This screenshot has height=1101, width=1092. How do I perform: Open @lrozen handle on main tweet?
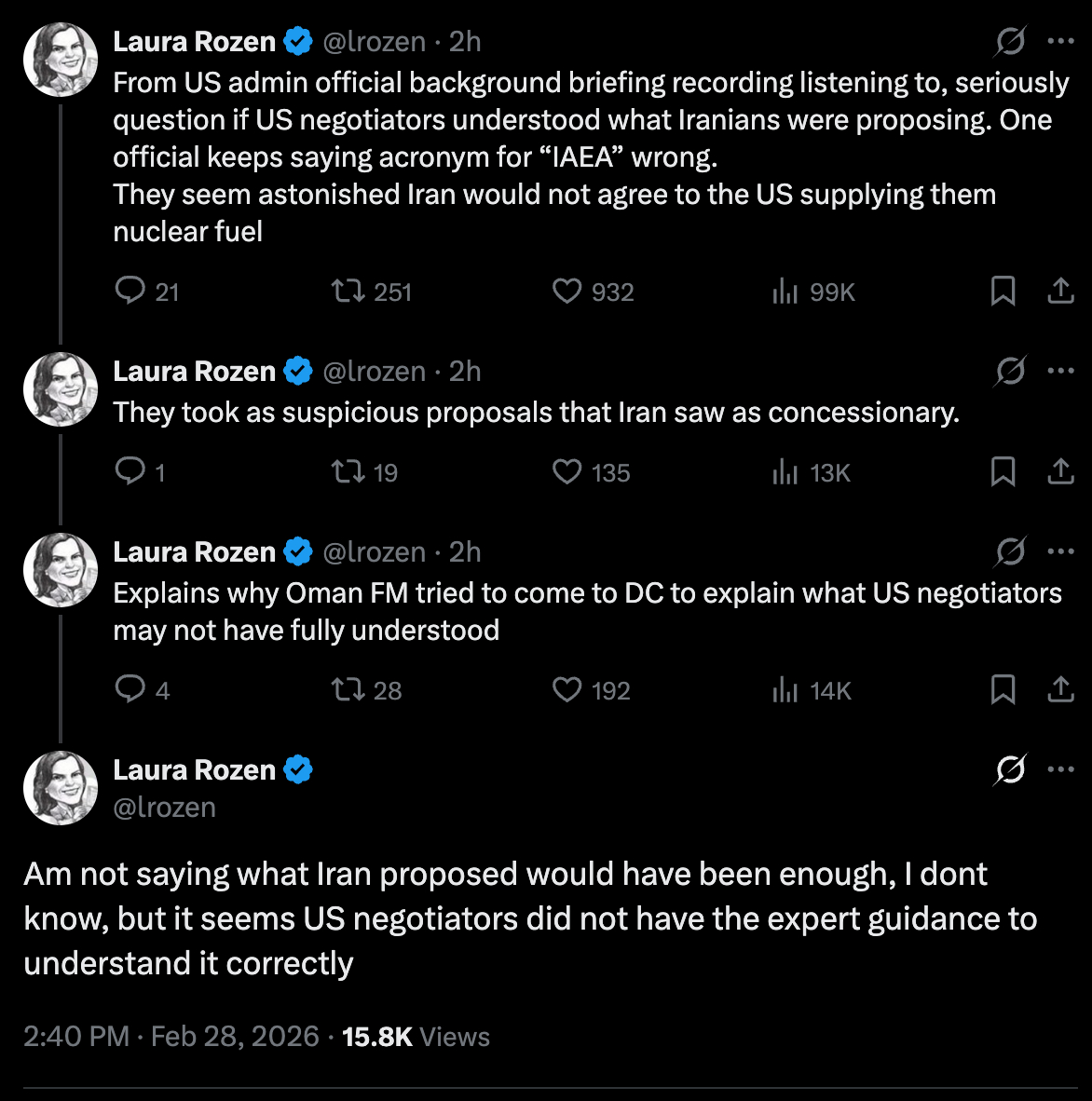[164, 808]
